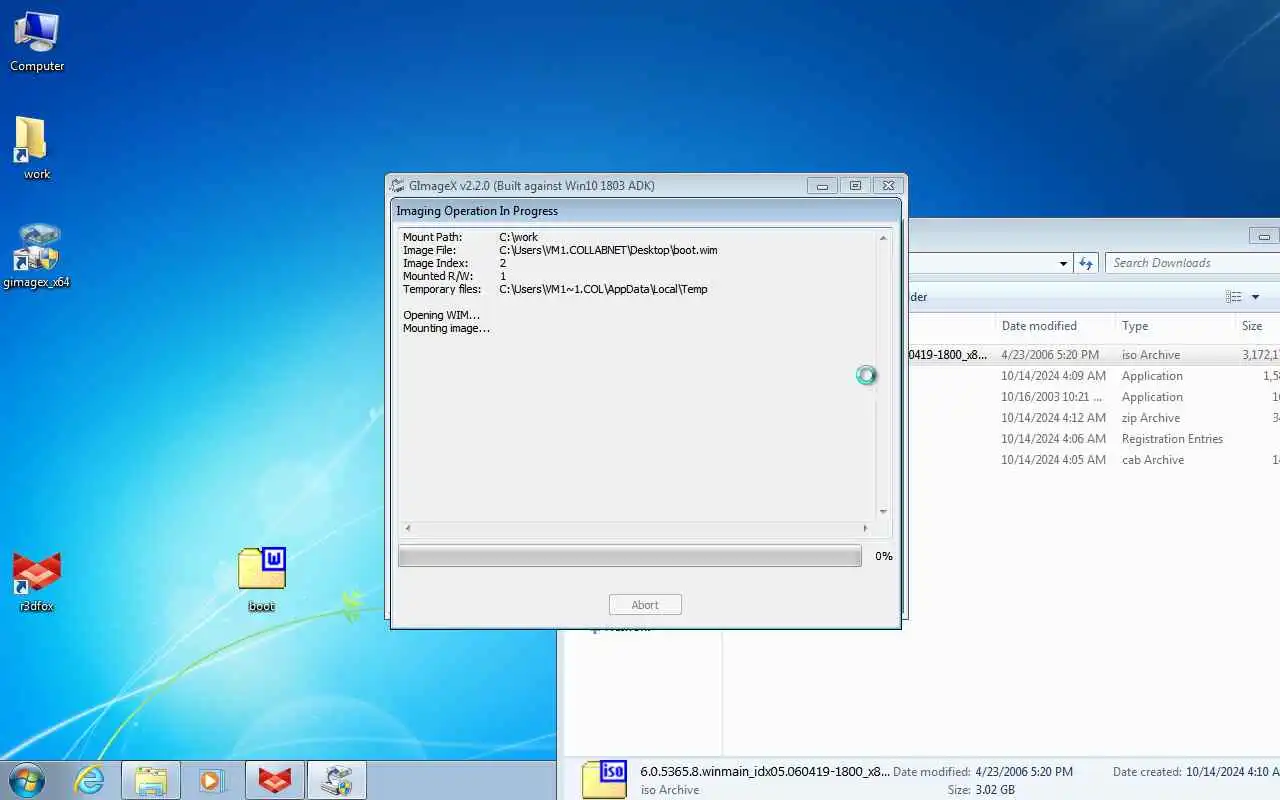Maximize the GImageX window
This screenshot has width=1280, height=800.
854,186
